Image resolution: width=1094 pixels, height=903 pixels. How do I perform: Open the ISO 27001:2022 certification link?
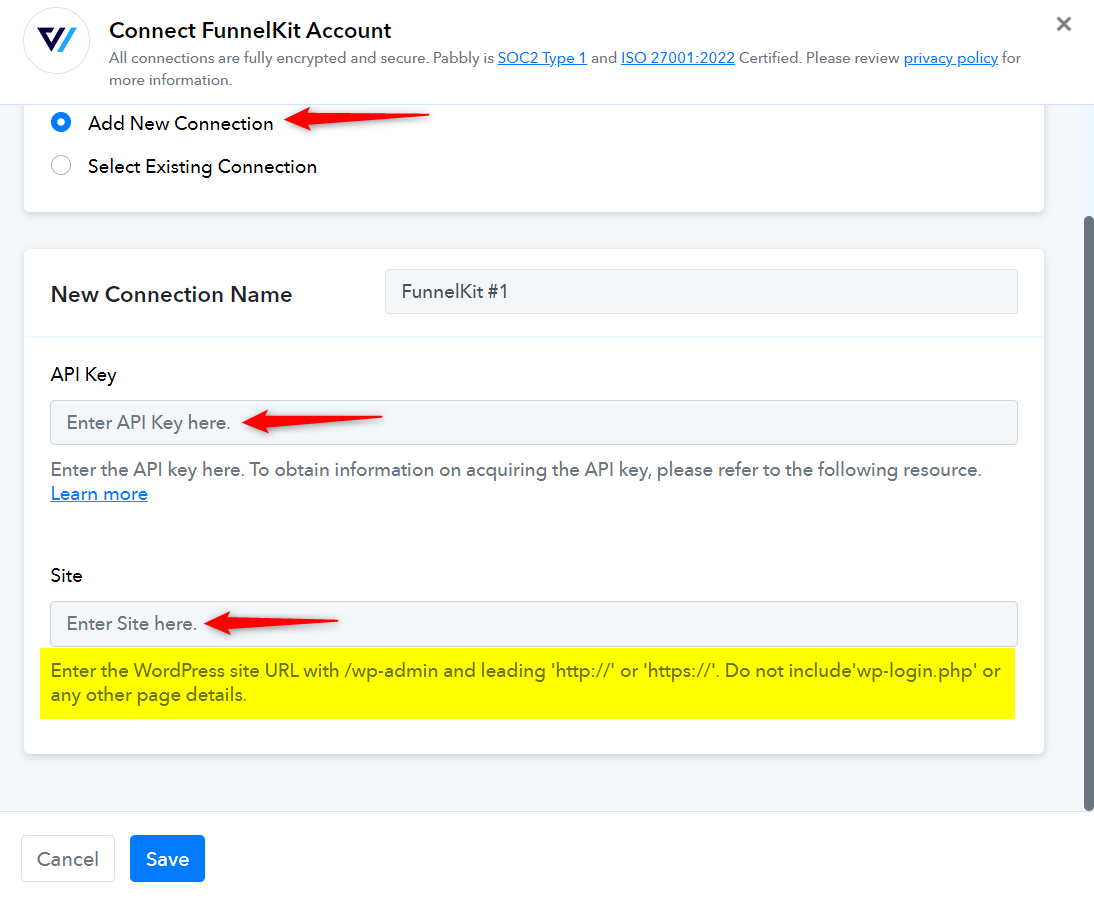coord(677,58)
